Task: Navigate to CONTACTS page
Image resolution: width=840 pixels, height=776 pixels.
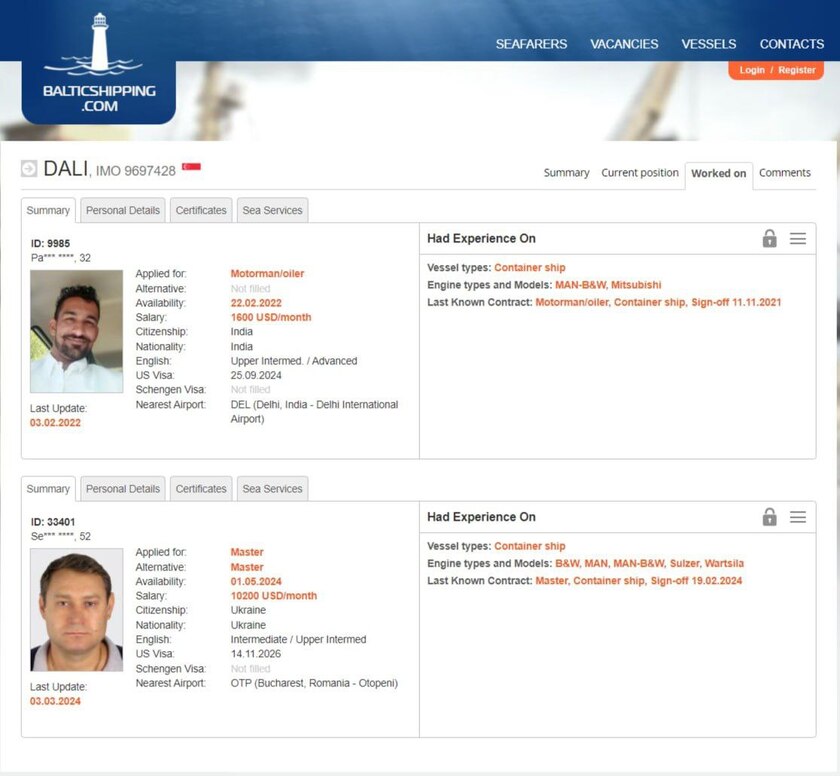Action: coord(791,44)
